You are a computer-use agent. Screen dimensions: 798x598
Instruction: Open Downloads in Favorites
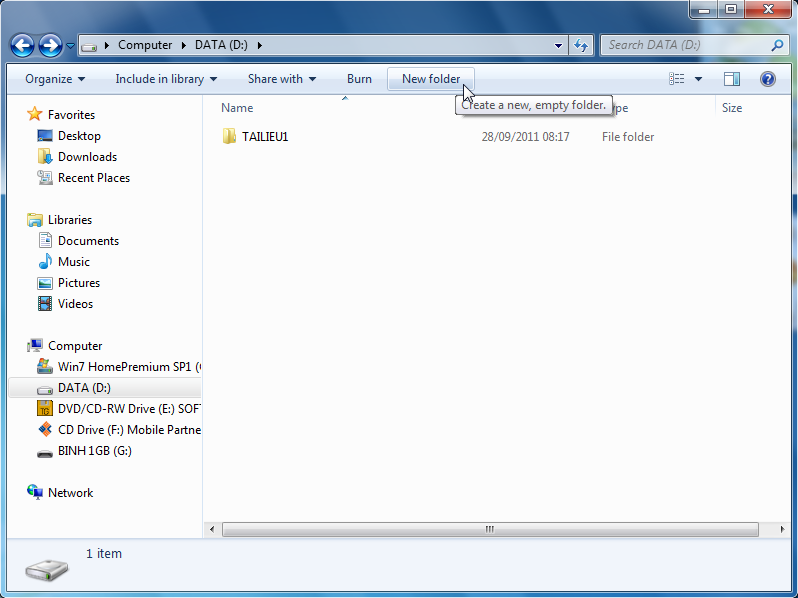[x=87, y=157]
